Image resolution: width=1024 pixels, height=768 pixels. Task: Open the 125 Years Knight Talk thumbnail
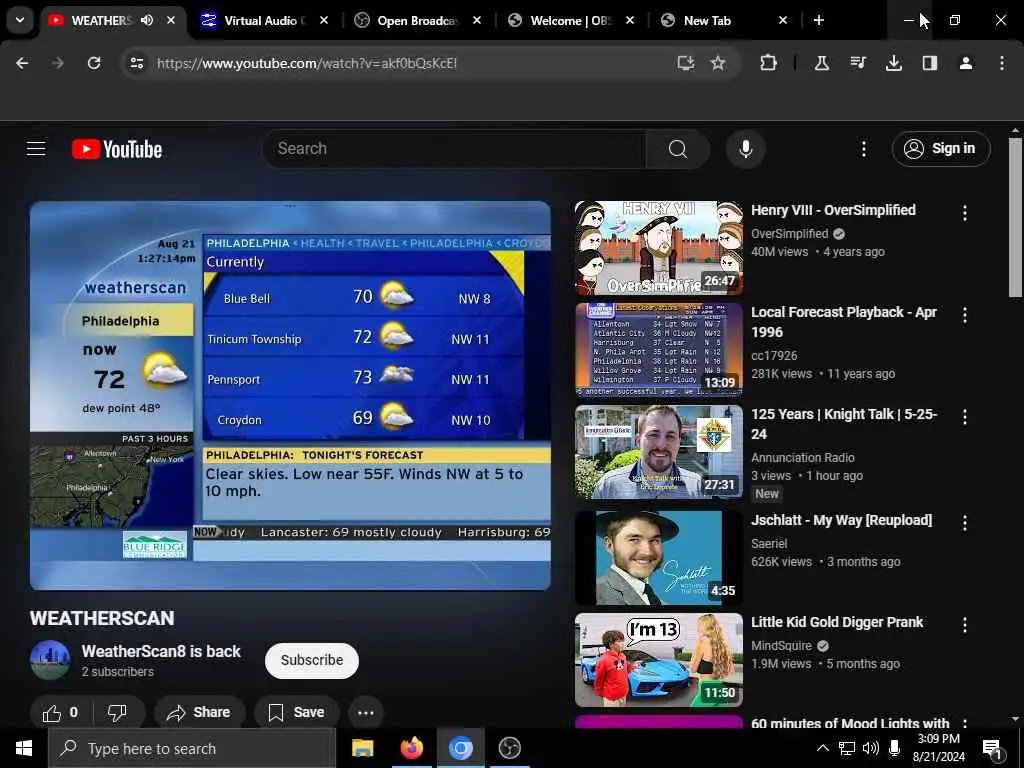coord(658,452)
